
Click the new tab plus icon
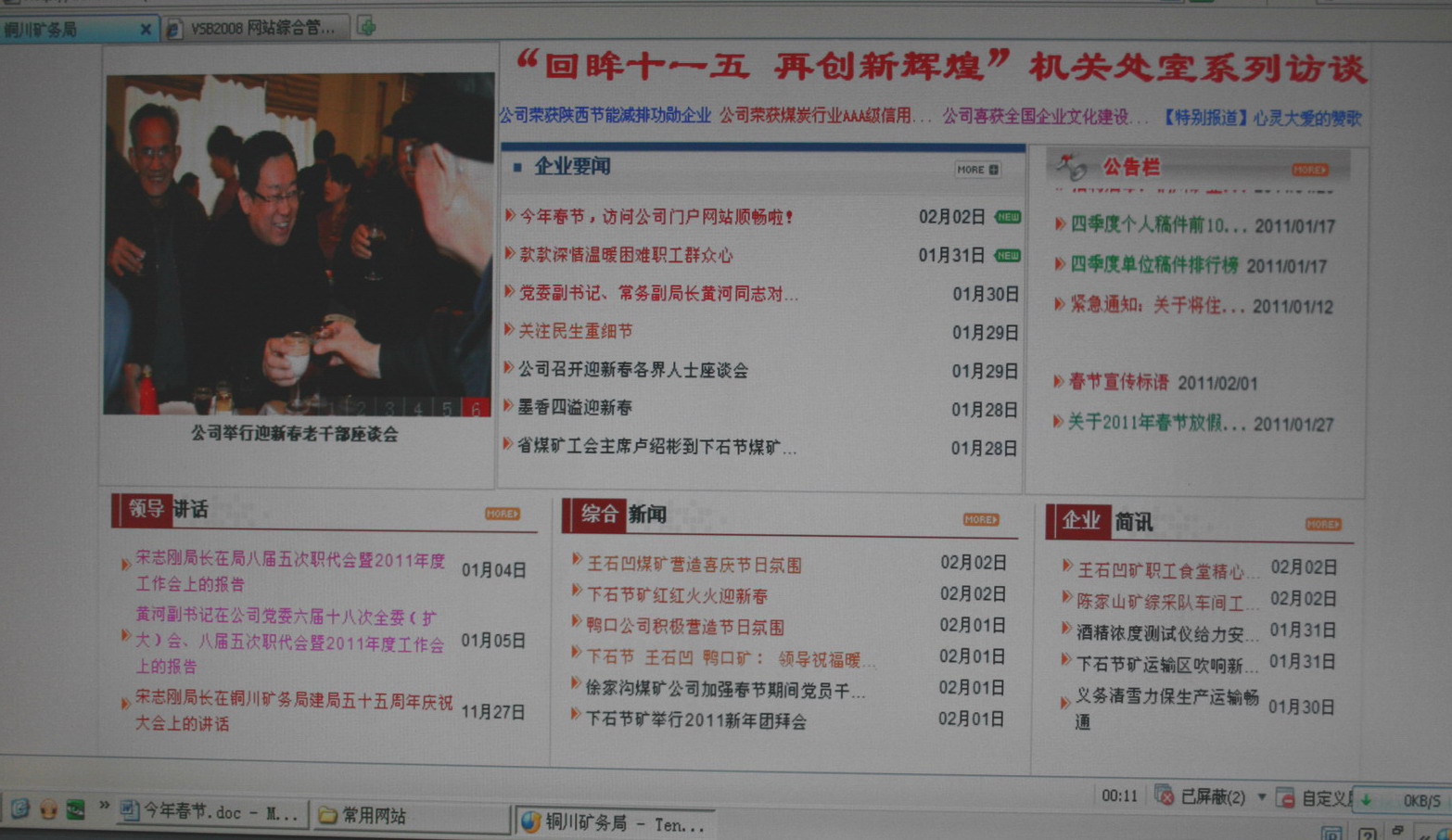[x=367, y=27]
